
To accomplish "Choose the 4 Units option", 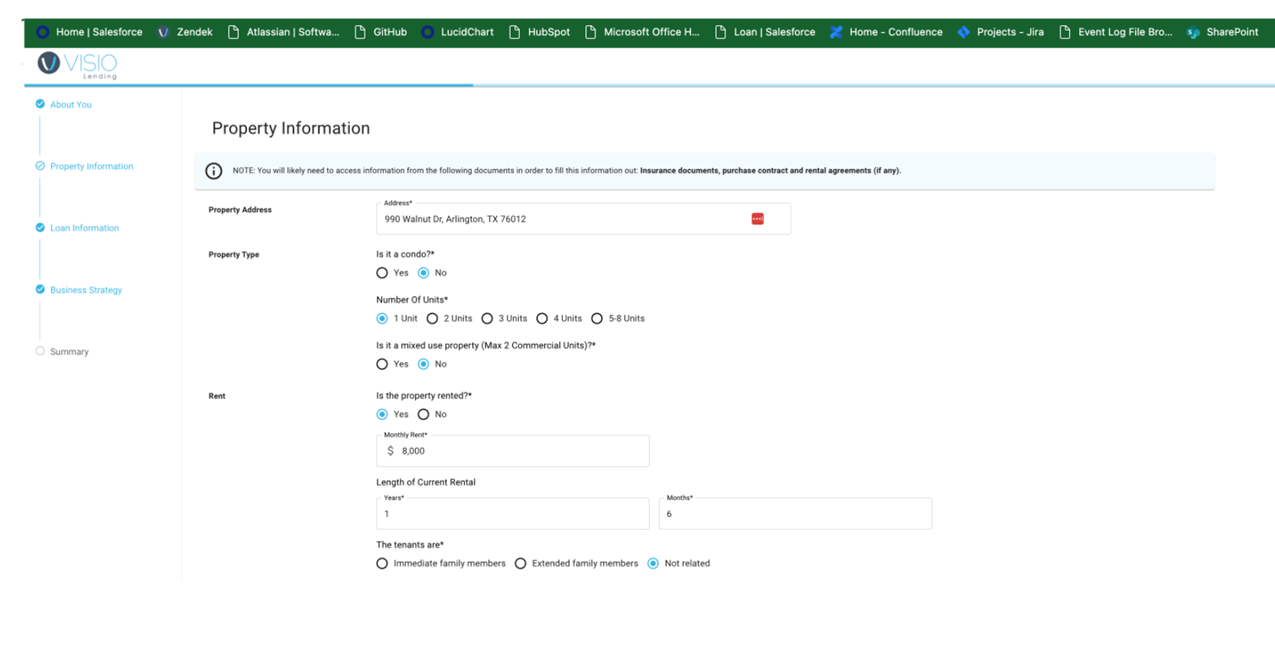I will pos(542,319).
